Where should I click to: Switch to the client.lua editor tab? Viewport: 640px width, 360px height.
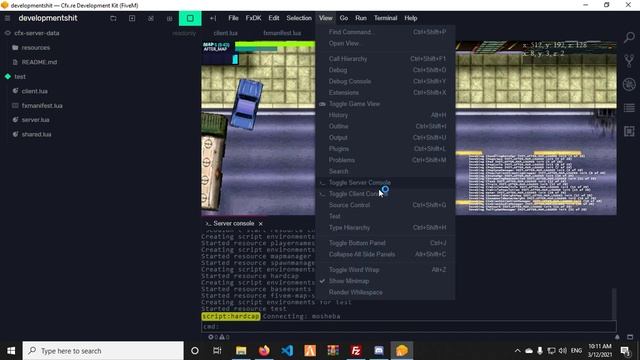point(225,33)
